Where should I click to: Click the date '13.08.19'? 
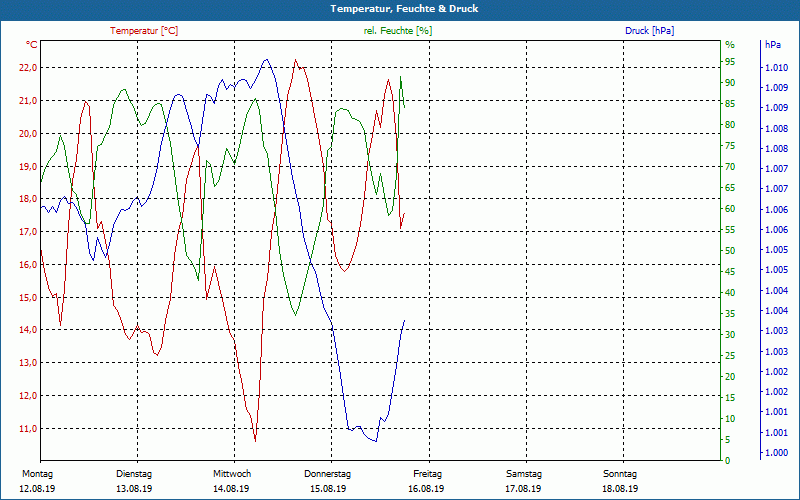pyautogui.click(x=134, y=489)
